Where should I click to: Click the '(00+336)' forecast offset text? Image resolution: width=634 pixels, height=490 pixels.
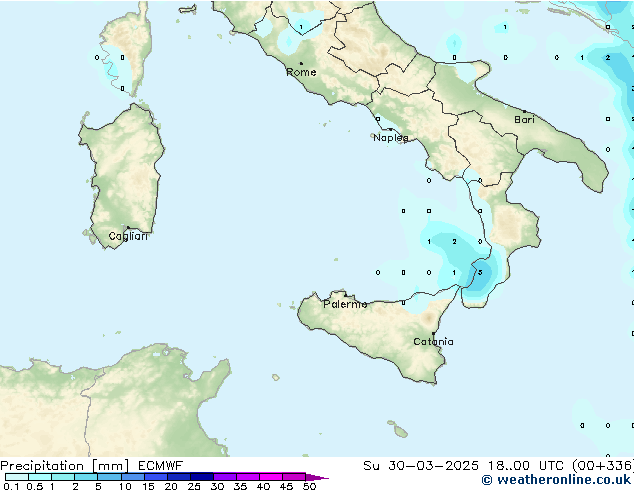(603, 466)
